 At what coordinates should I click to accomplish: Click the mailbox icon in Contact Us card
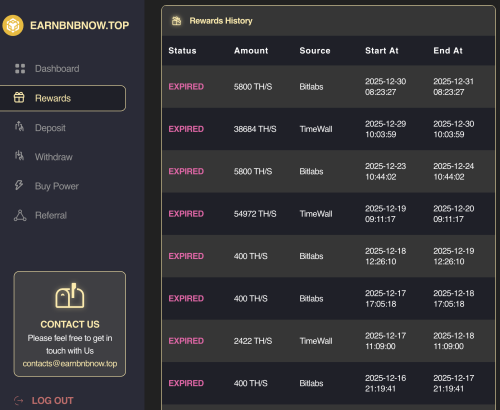coord(70,296)
